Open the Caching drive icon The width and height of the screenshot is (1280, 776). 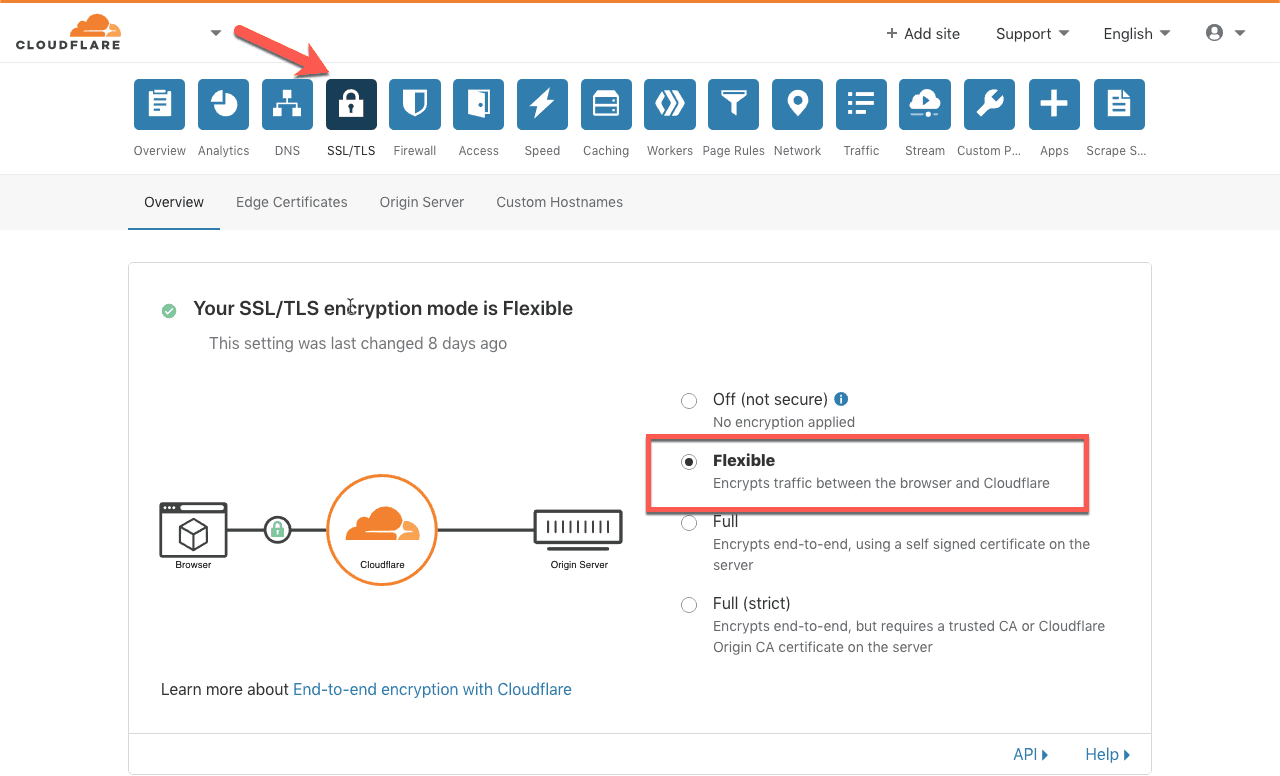606,105
